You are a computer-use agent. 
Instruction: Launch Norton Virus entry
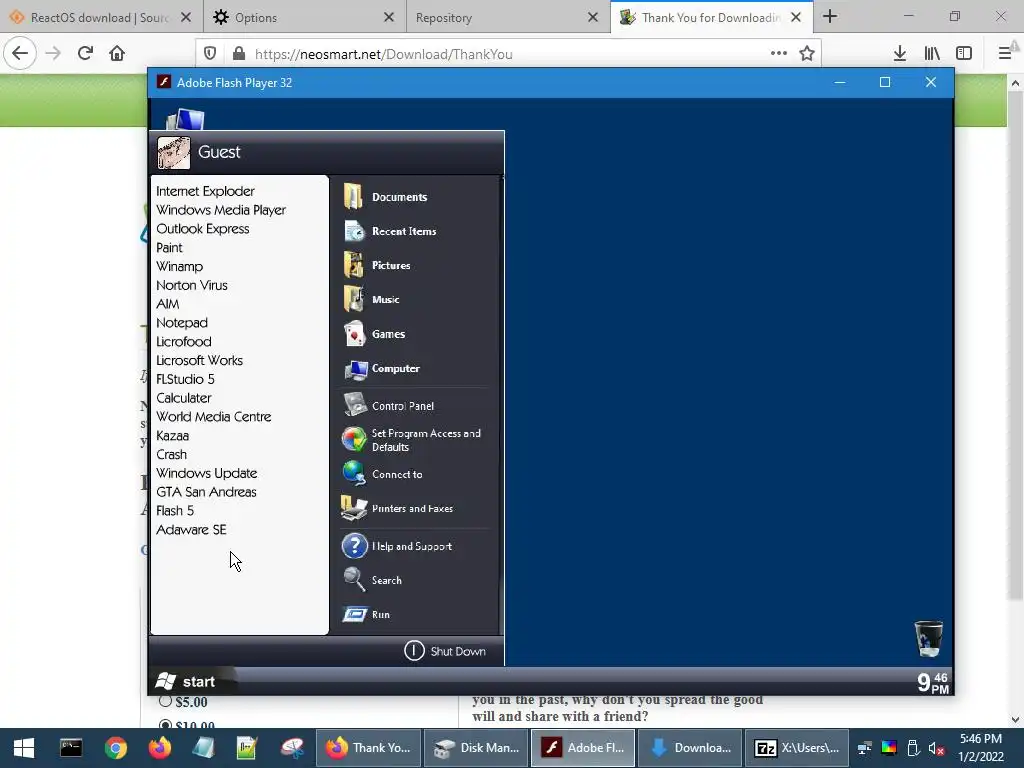point(191,285)
